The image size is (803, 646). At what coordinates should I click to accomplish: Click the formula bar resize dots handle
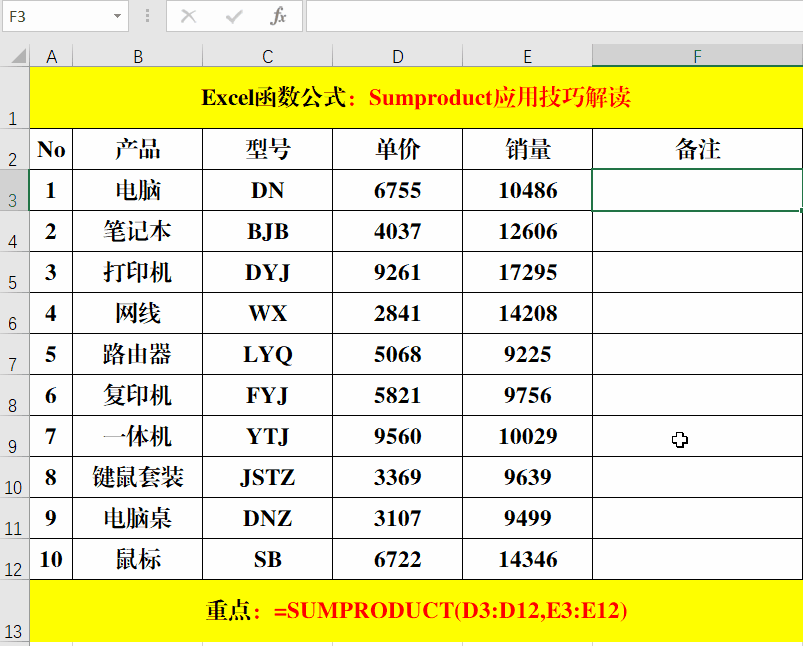(x=147, y=16)
